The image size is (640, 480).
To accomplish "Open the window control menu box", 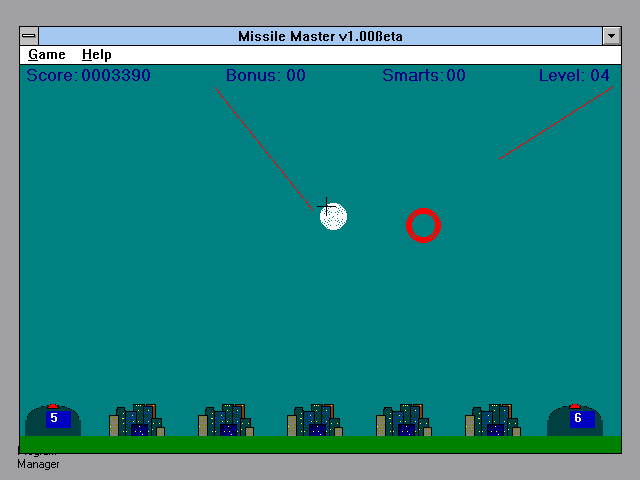I will click(x=29, y=36).
